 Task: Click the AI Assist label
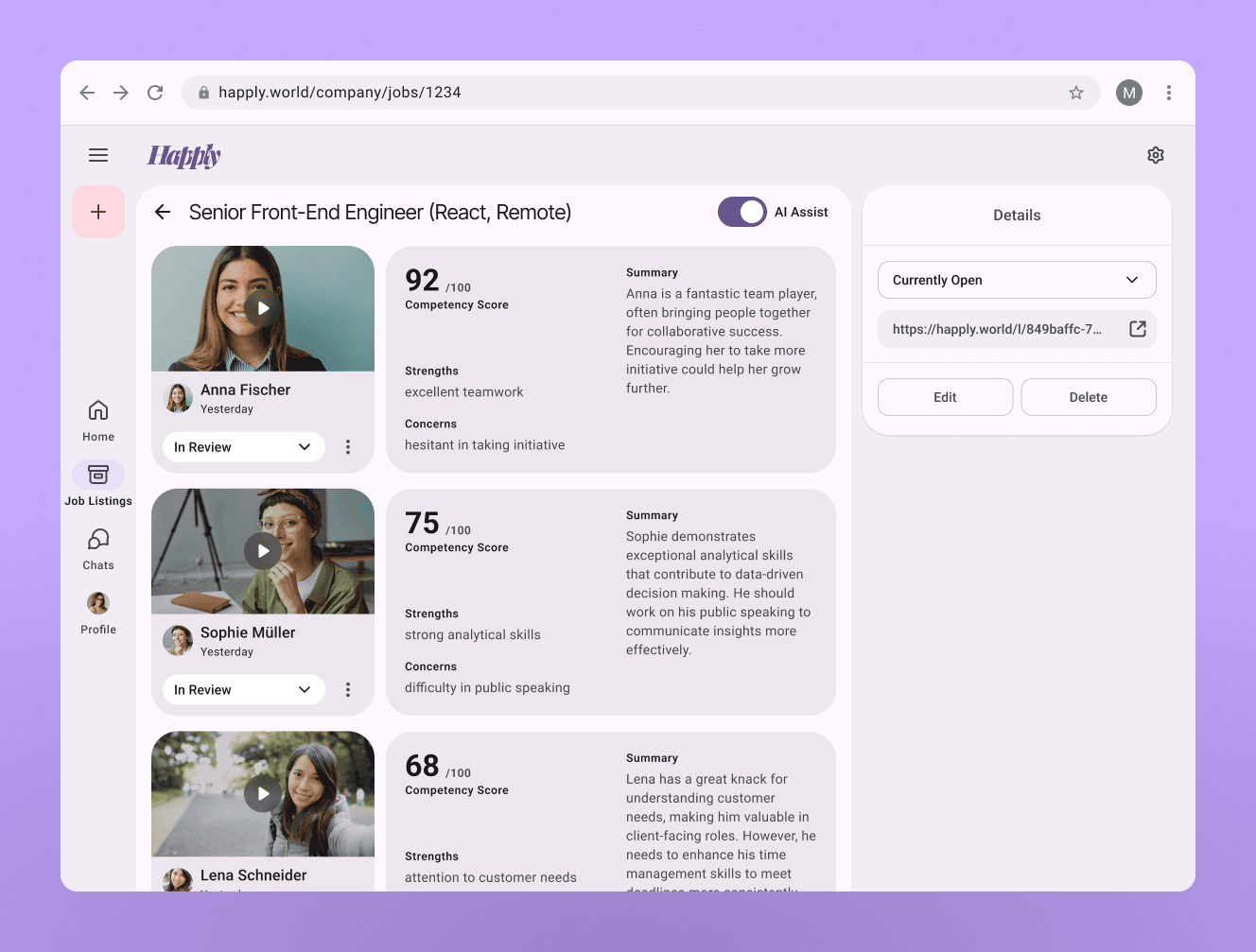801,213
